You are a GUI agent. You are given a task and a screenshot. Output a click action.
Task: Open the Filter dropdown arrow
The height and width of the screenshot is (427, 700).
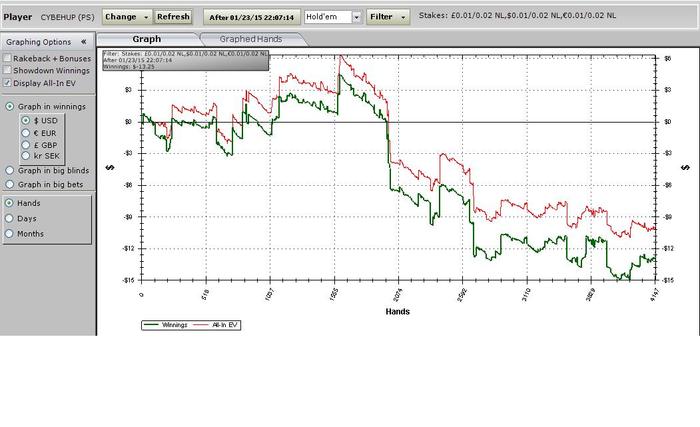coord(403,17)
